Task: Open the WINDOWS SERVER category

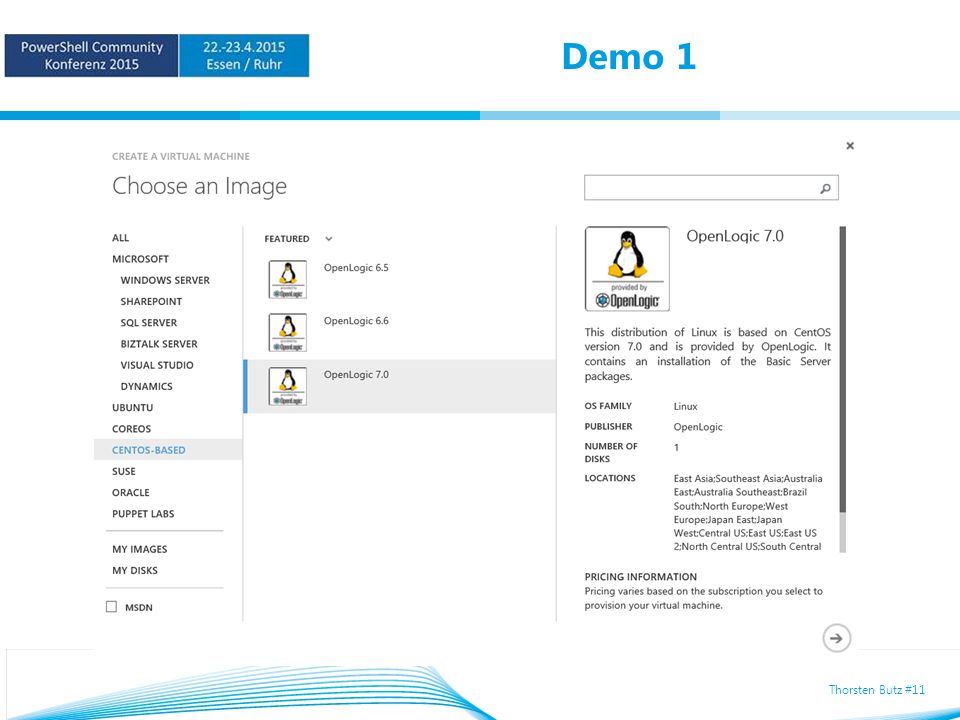Action: point(165,280)
